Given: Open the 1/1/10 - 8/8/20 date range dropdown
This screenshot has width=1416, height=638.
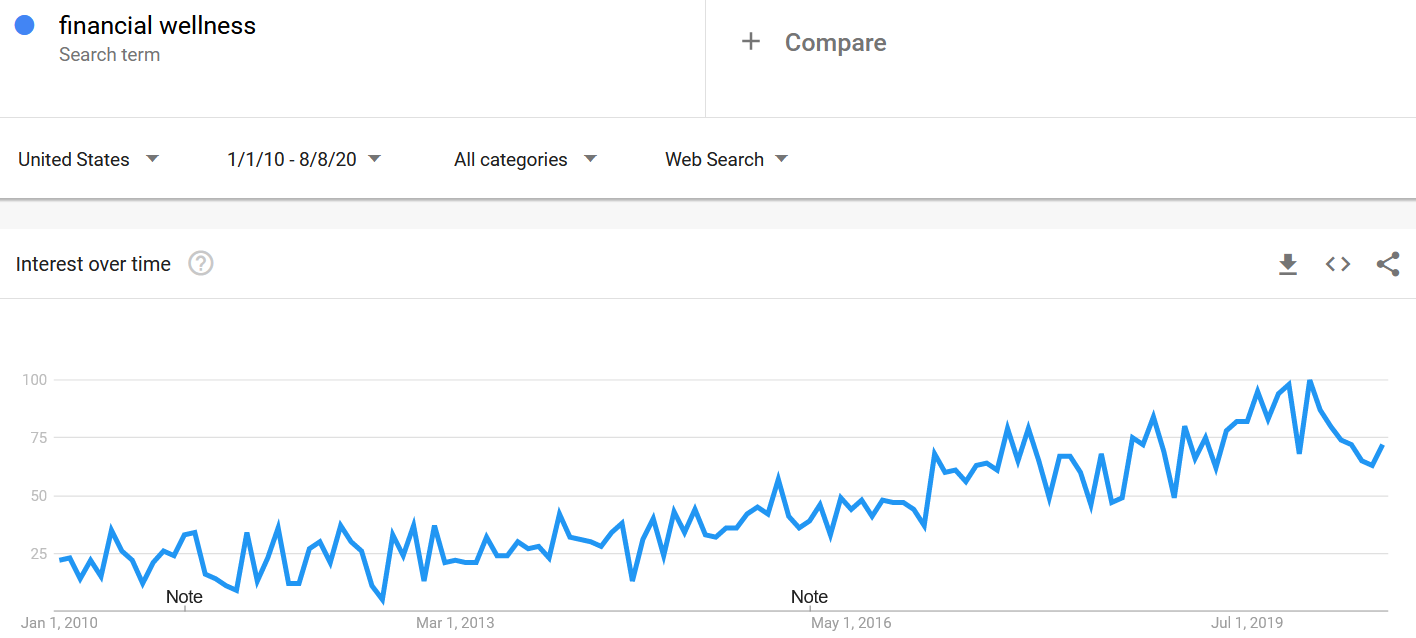Looking at the screenshot, I should point(304,159).
